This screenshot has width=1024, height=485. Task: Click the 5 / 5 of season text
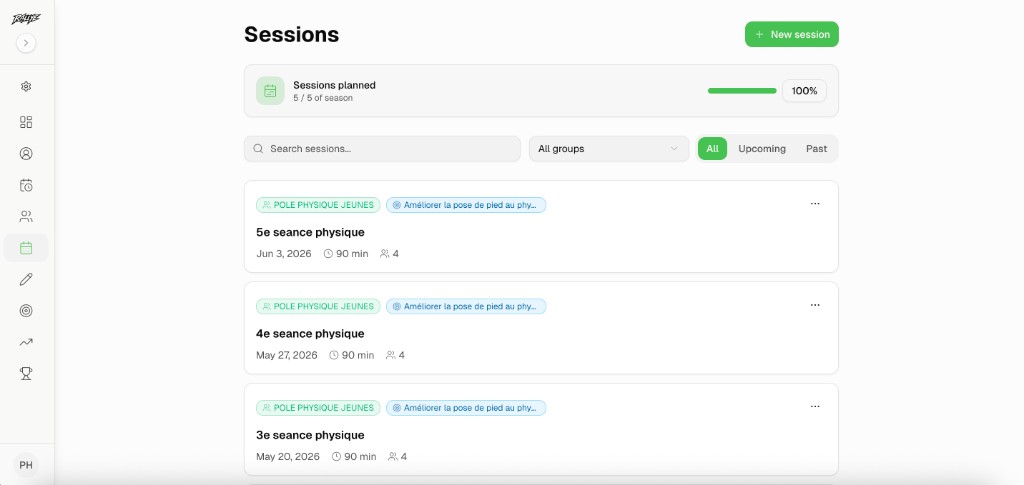323,98
